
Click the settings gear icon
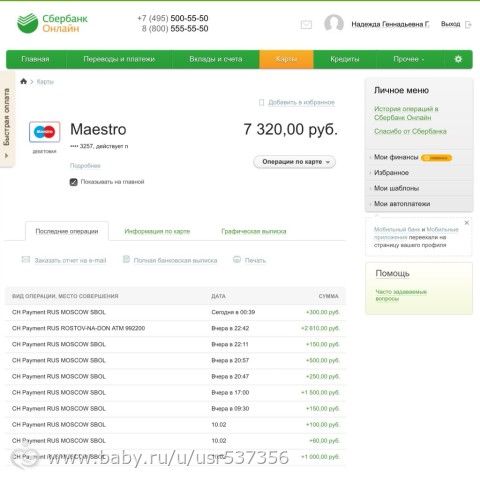pyautogui.click(x=458, y=59)
